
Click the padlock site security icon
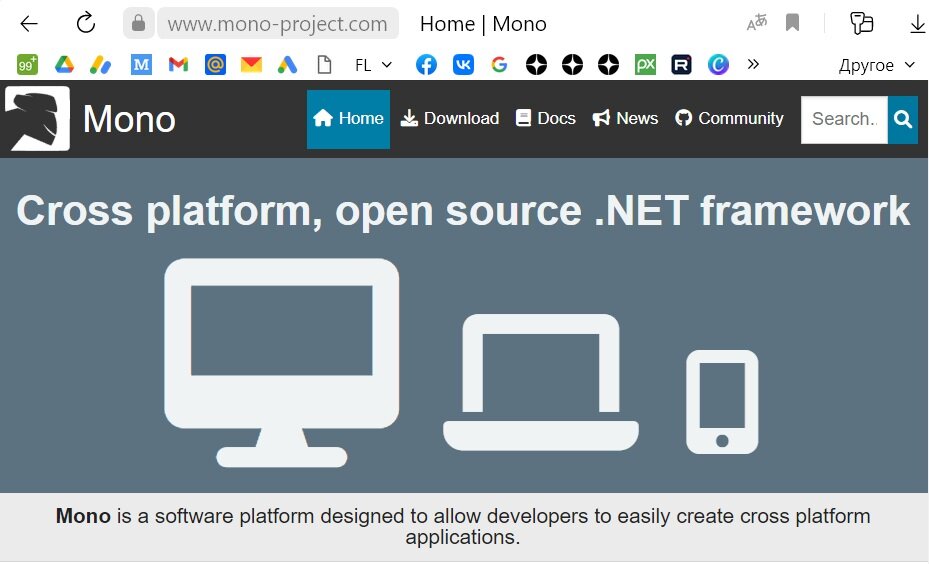click(x=138, y=23)
